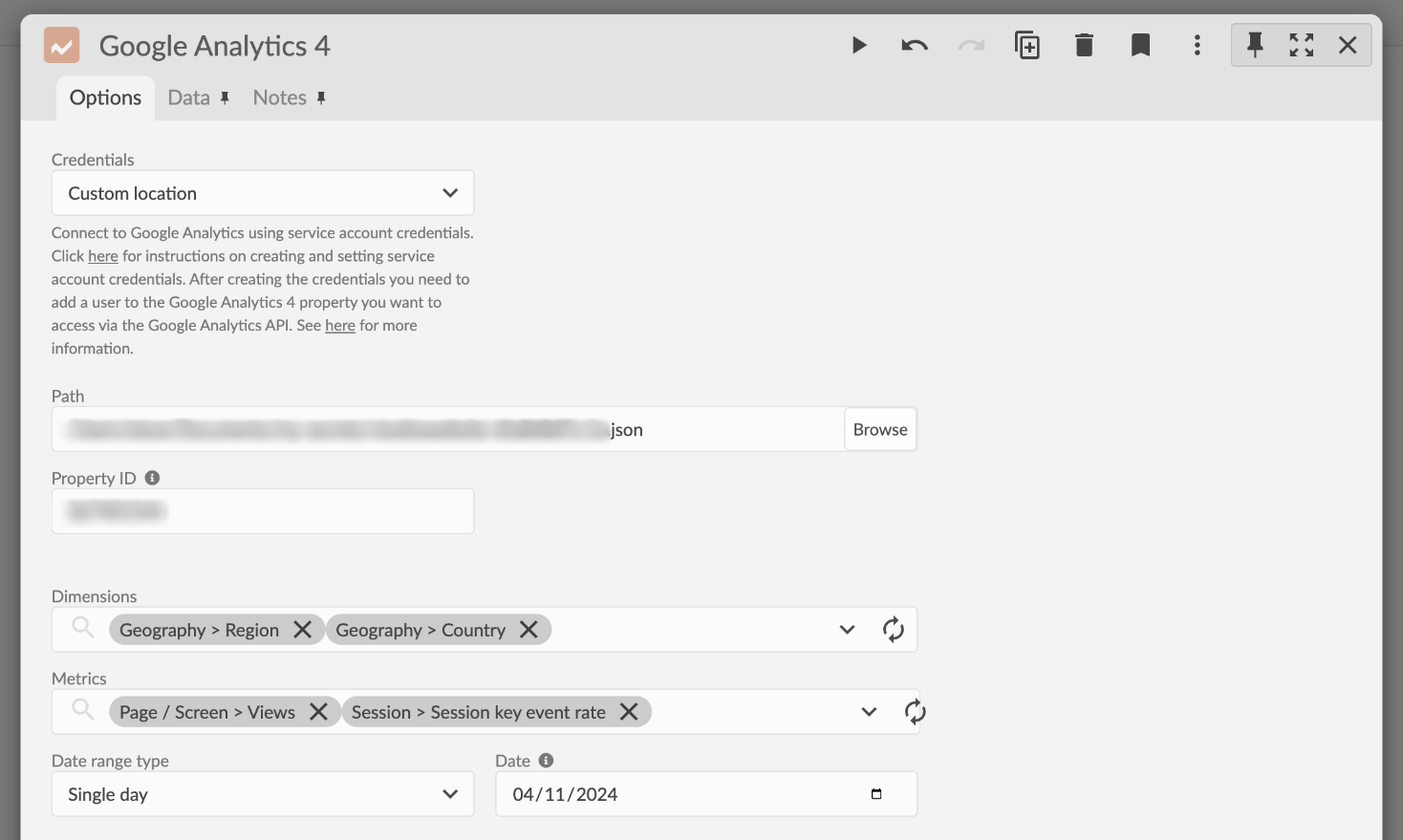
Task: Refresh the Metrics list
Action: coord(915,712)
